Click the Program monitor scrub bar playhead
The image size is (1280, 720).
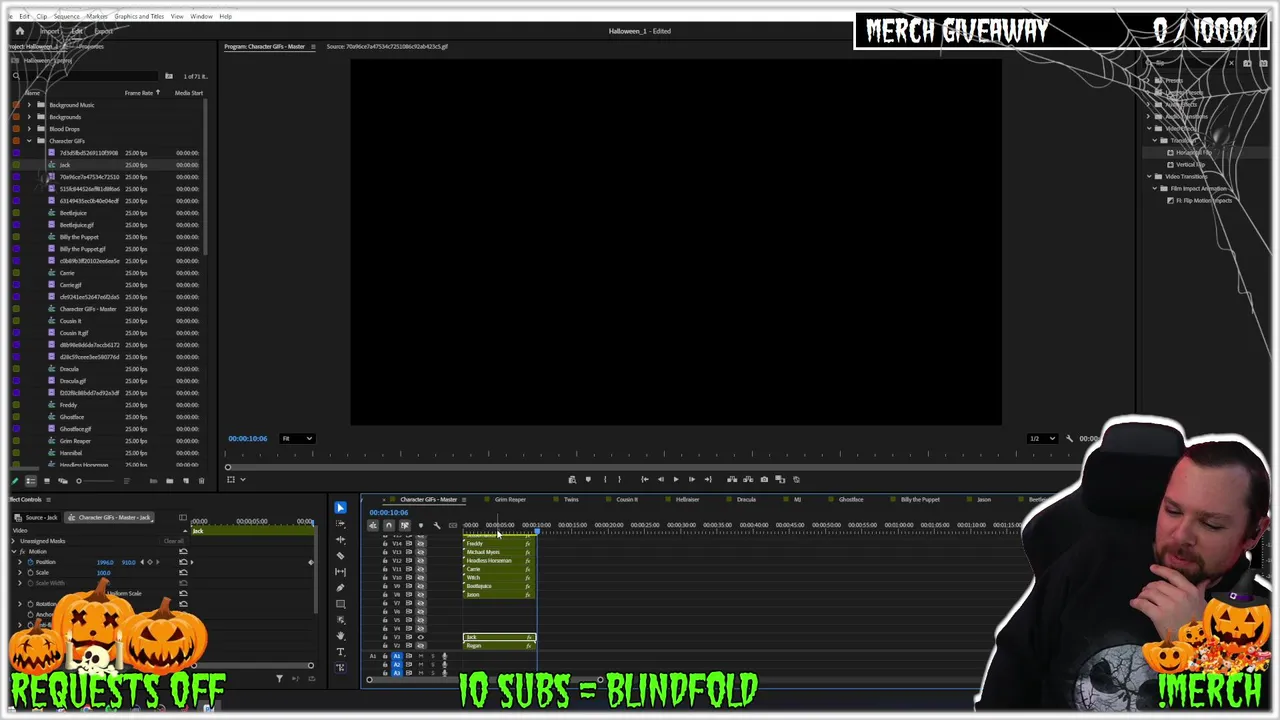[227, 467]
